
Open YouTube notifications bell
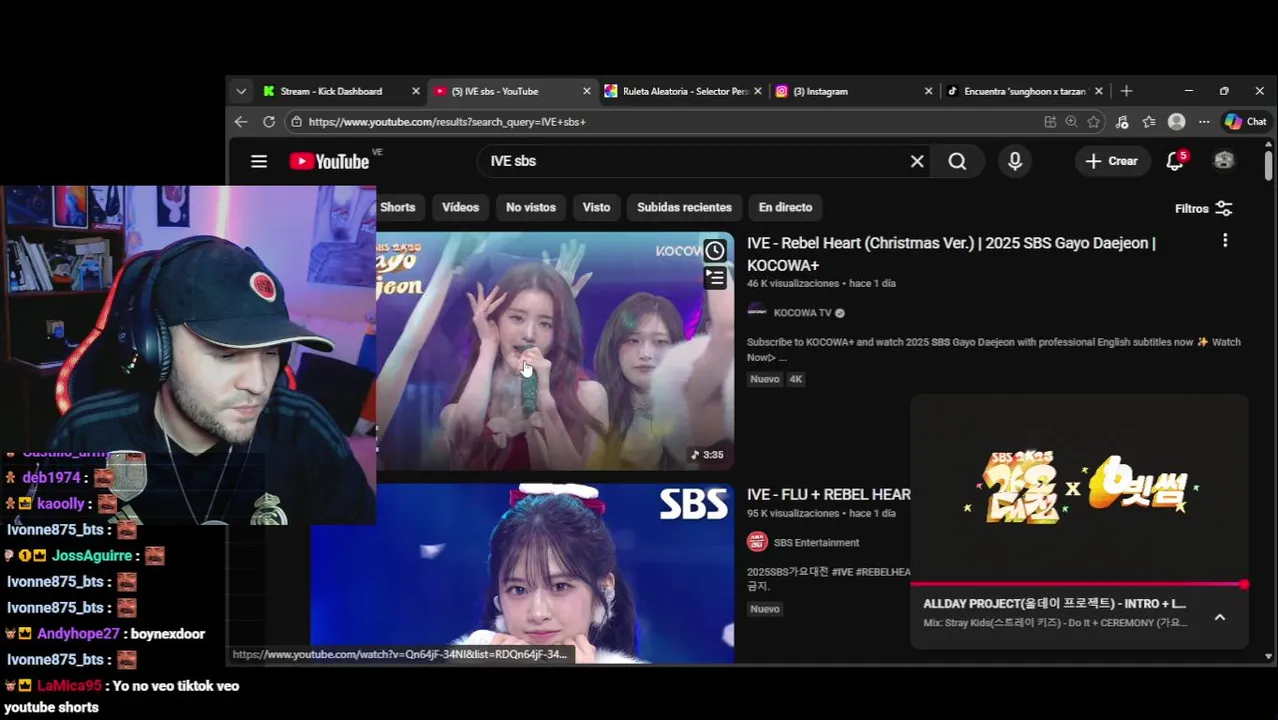click(1175, 161)
